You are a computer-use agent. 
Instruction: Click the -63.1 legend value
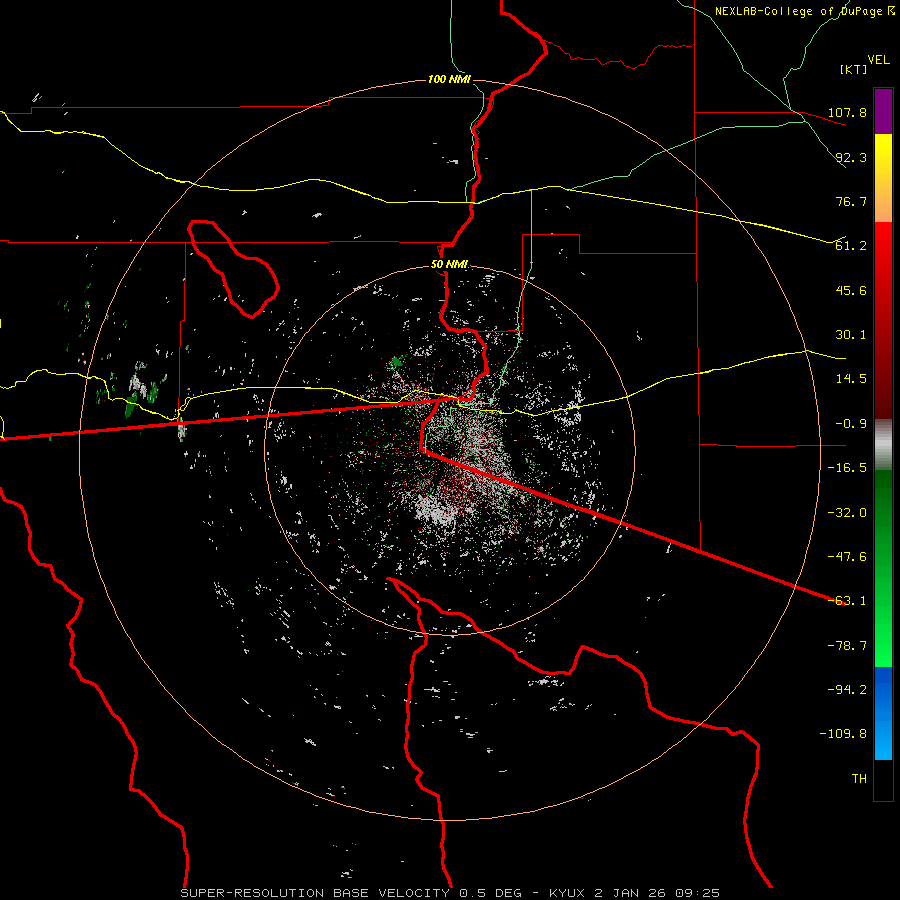pos(847,601)
